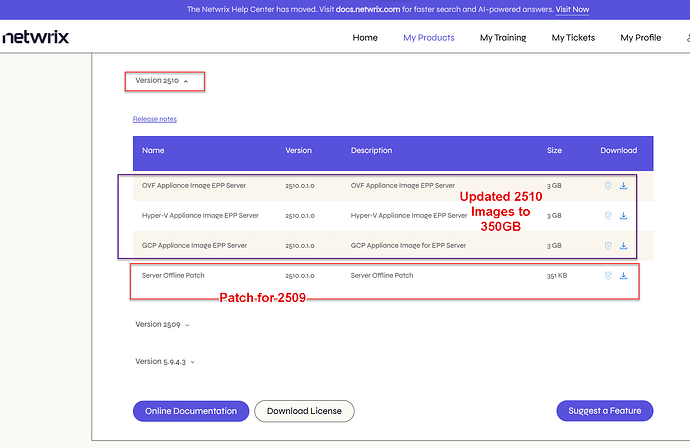Viewport: 690px width, 448px height.
Task: Download the Server Offline Patch file
Action: [624, 275]
